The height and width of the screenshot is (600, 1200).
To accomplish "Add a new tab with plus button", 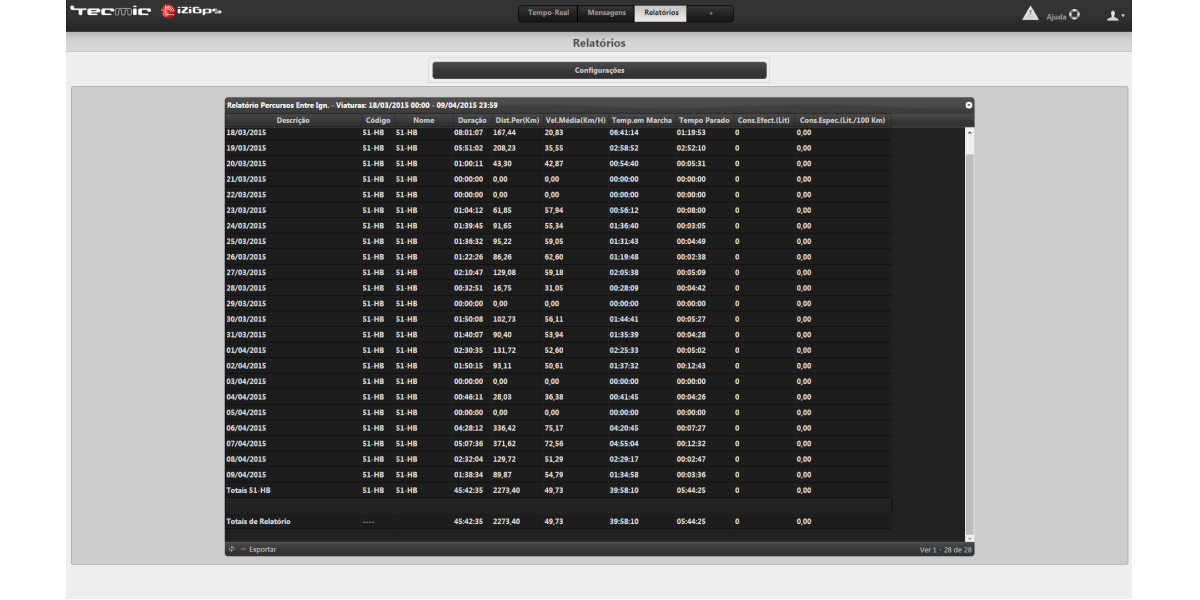I will [710, 14].
